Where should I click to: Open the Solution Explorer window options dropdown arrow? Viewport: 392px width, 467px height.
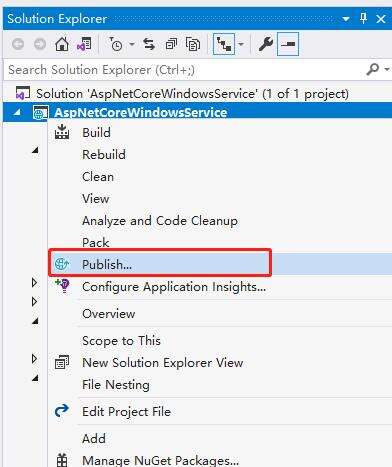(346, 19)
